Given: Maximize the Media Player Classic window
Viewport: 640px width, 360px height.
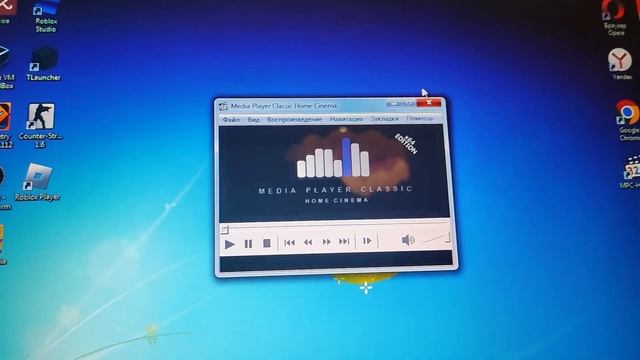Looking at the screenshot, I should (x=408, y=103).
